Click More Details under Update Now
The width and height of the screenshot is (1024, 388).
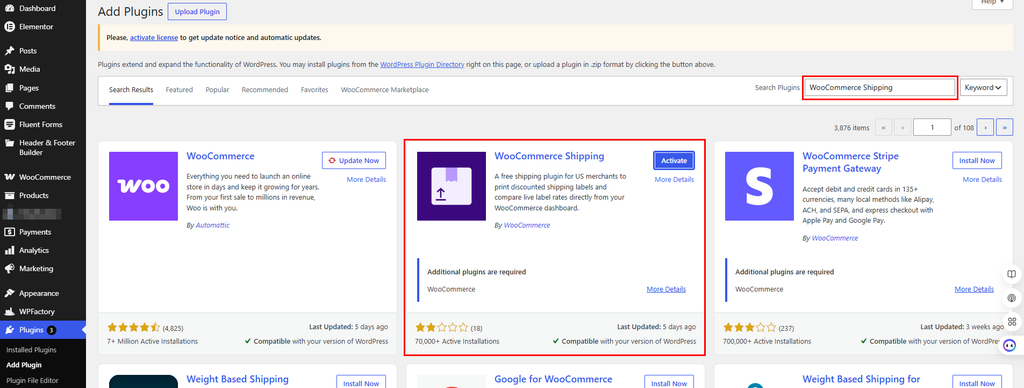pos(366,179)
